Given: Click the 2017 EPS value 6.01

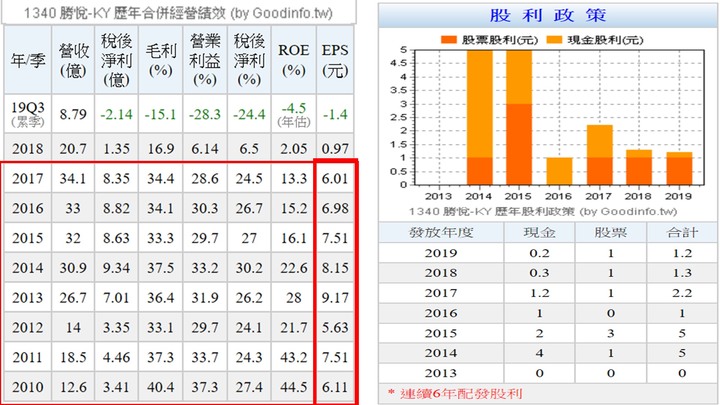Looking at the screenshot, I should tap(335, 178).
